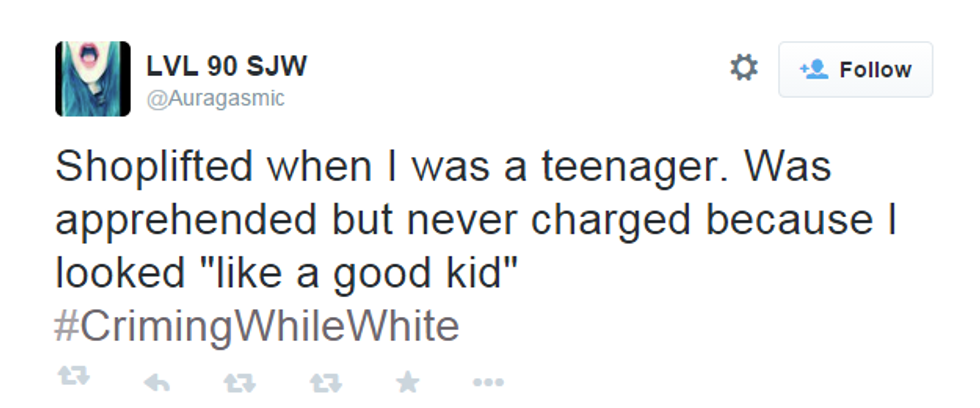Open the @Auragasmic handle profile
The width and height of the screenshot is (980, 408).
[216, 98]
